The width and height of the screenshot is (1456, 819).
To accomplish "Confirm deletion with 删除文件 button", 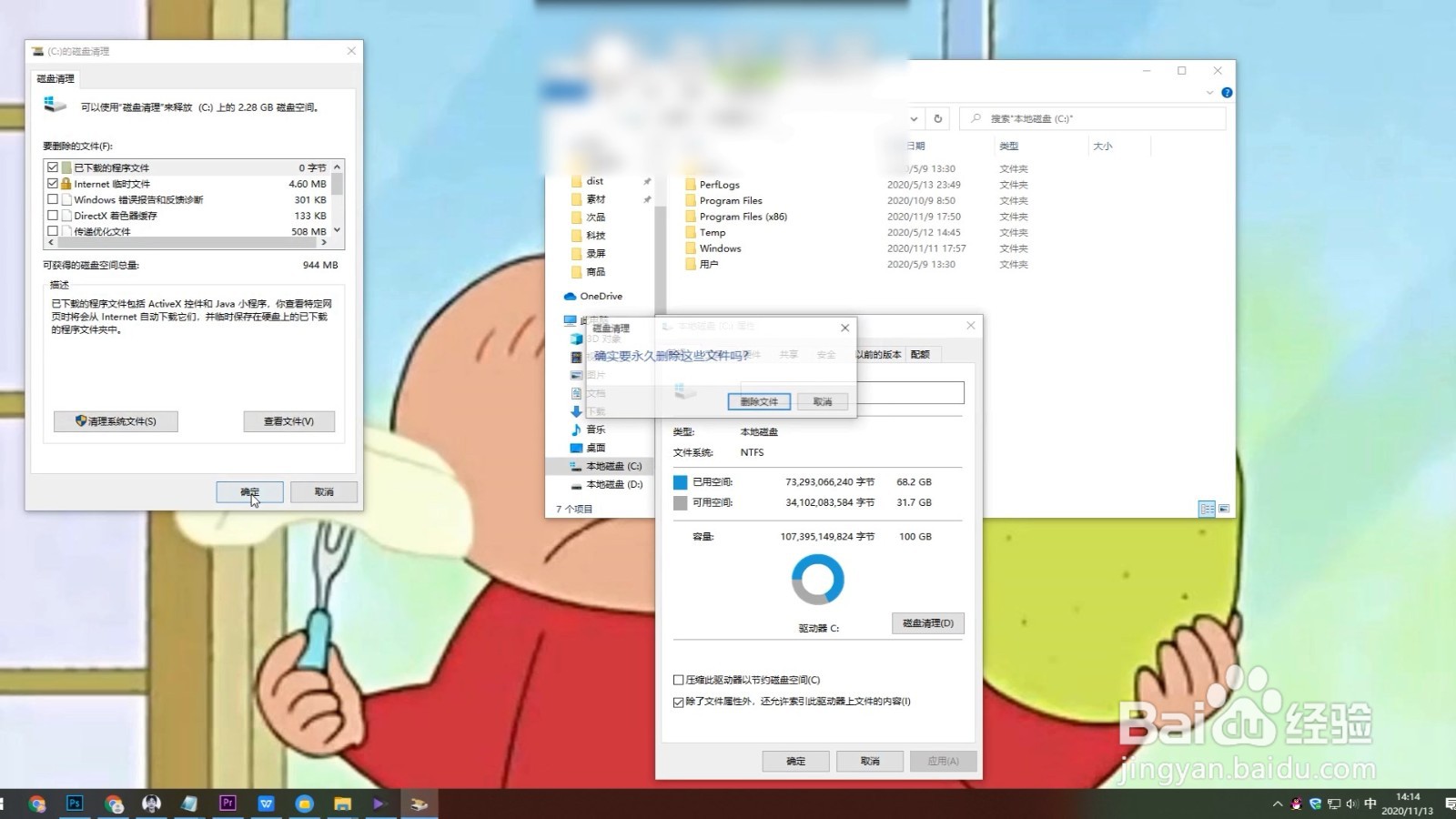I will 759,401.
